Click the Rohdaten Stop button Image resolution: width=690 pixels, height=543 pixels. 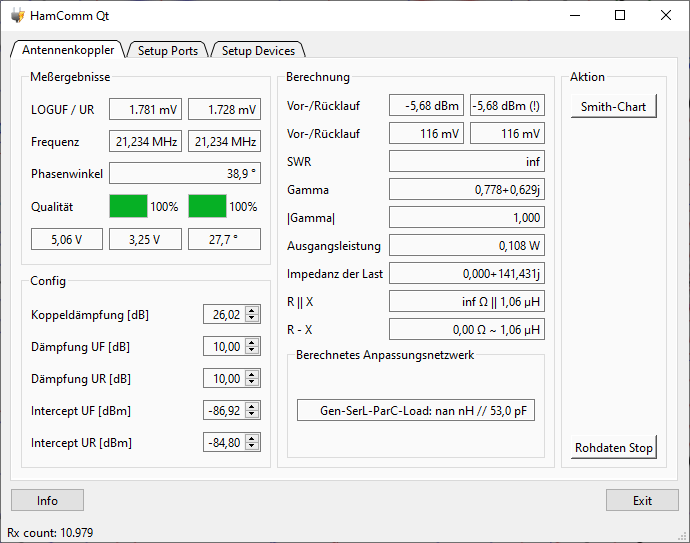point(613,447)
